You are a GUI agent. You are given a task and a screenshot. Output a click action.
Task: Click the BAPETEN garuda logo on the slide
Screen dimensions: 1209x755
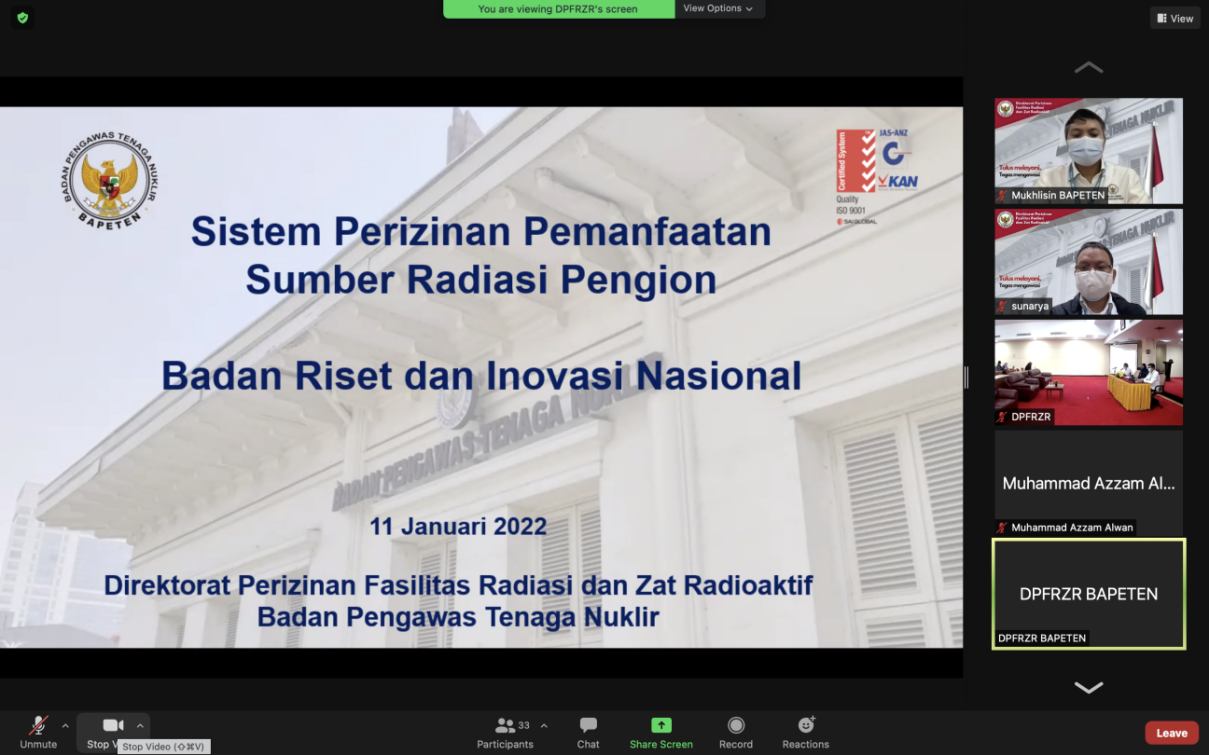[x=110, y=181]
